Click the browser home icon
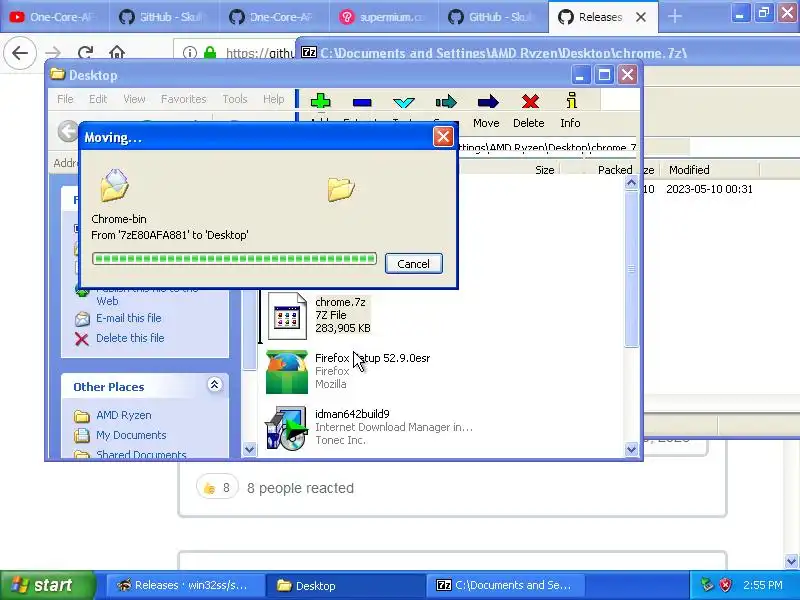The image size is (800, 600). (117, 53)
